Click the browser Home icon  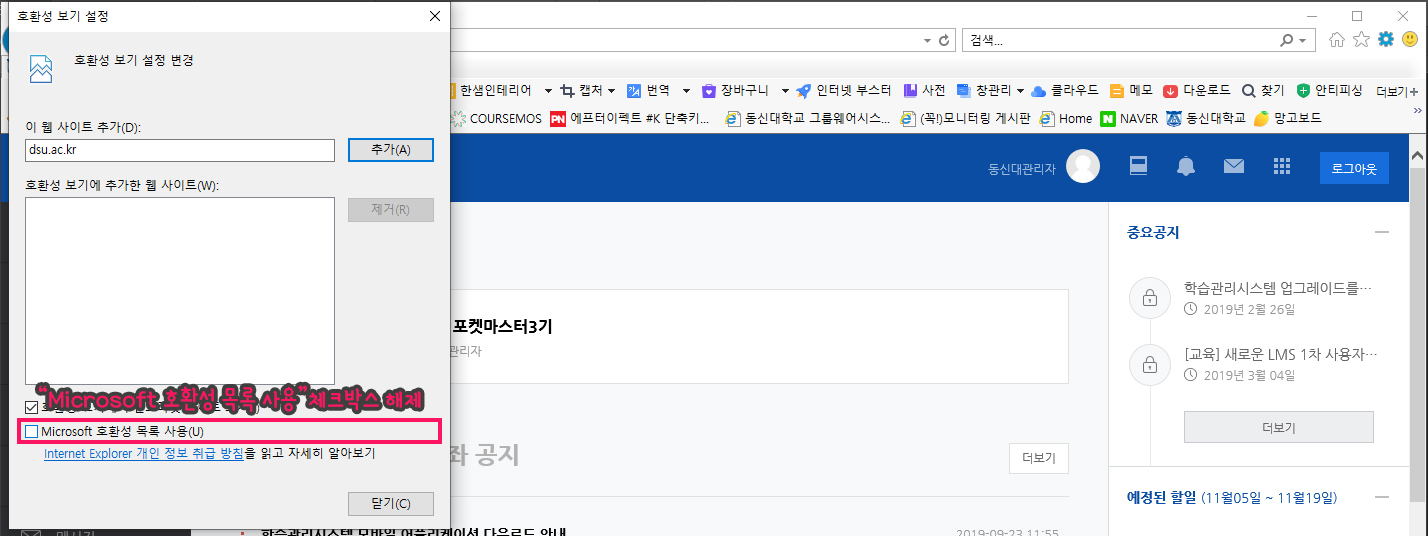tap(1337, 40)
